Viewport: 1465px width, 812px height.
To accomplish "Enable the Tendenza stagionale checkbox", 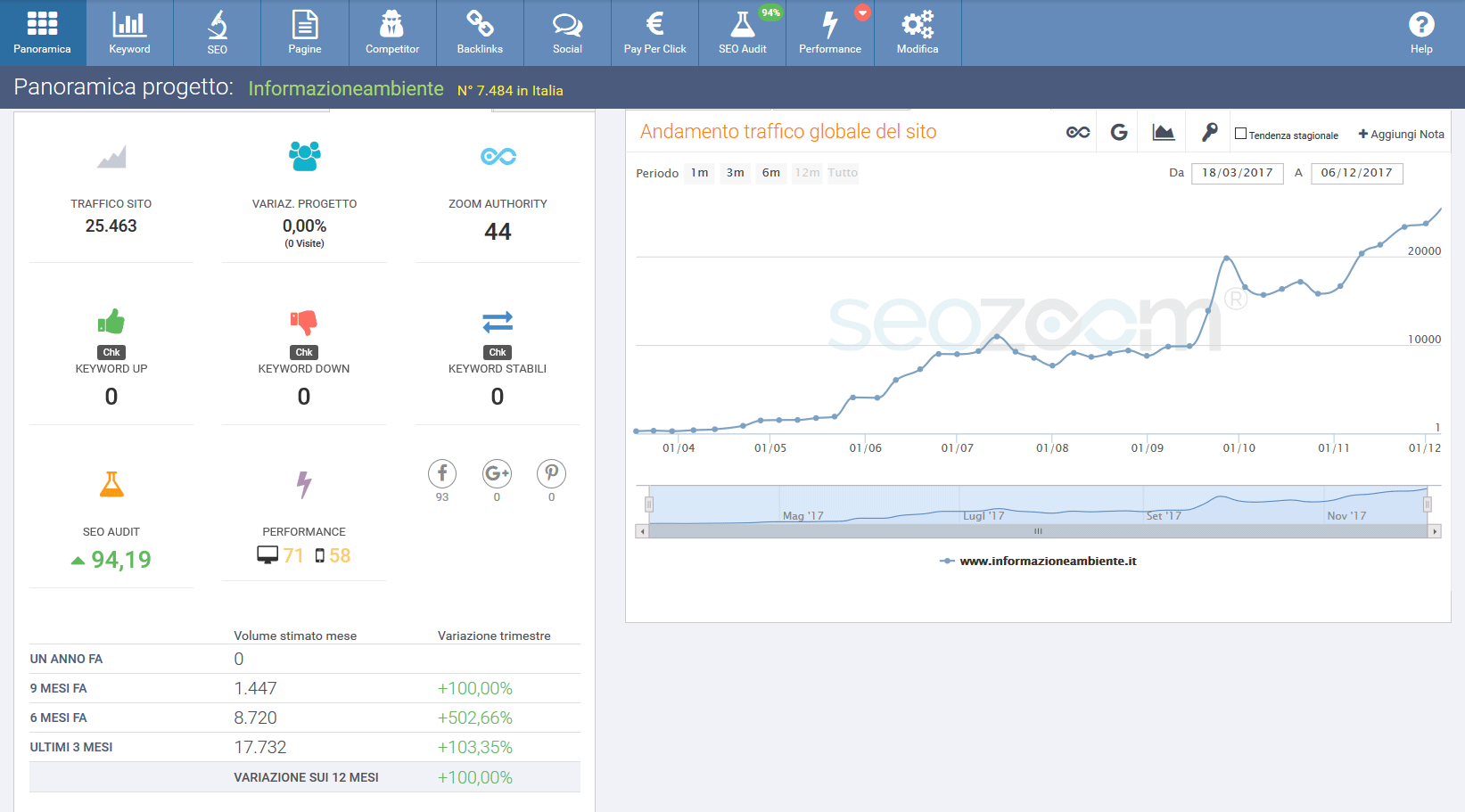I will (1240, 134).
